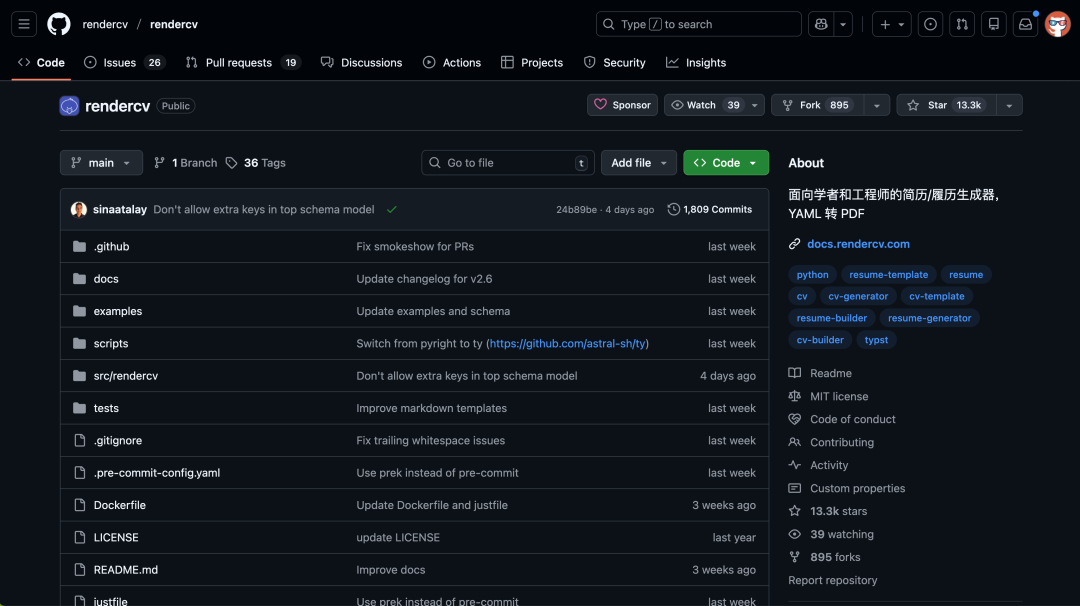Open the tests folder
The width and height of the screenshot is (1080, 606).
(106, 408)
